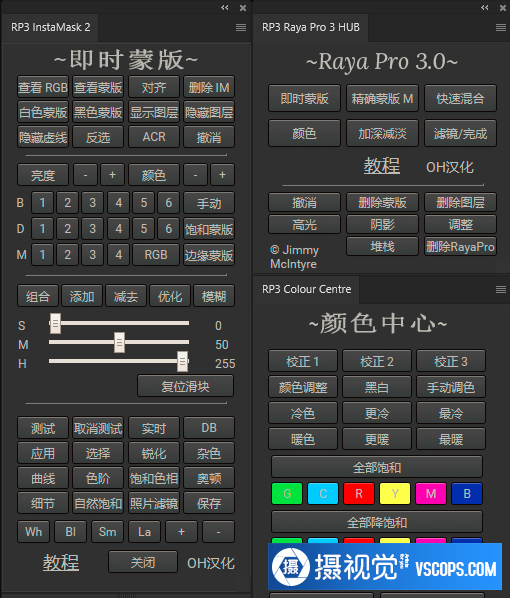
Task: Click the 曲线 curves button
Action: tap(43, 478)
